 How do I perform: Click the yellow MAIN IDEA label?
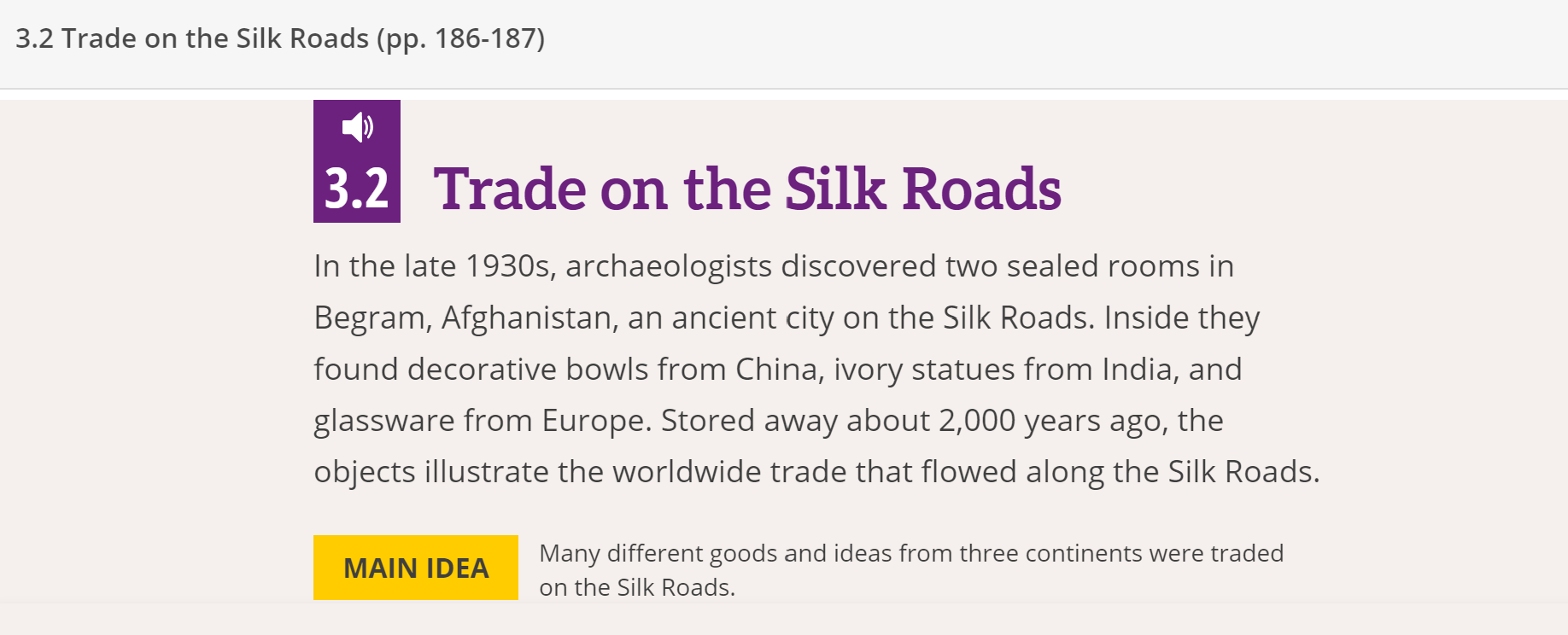click(x=416, y=568)
